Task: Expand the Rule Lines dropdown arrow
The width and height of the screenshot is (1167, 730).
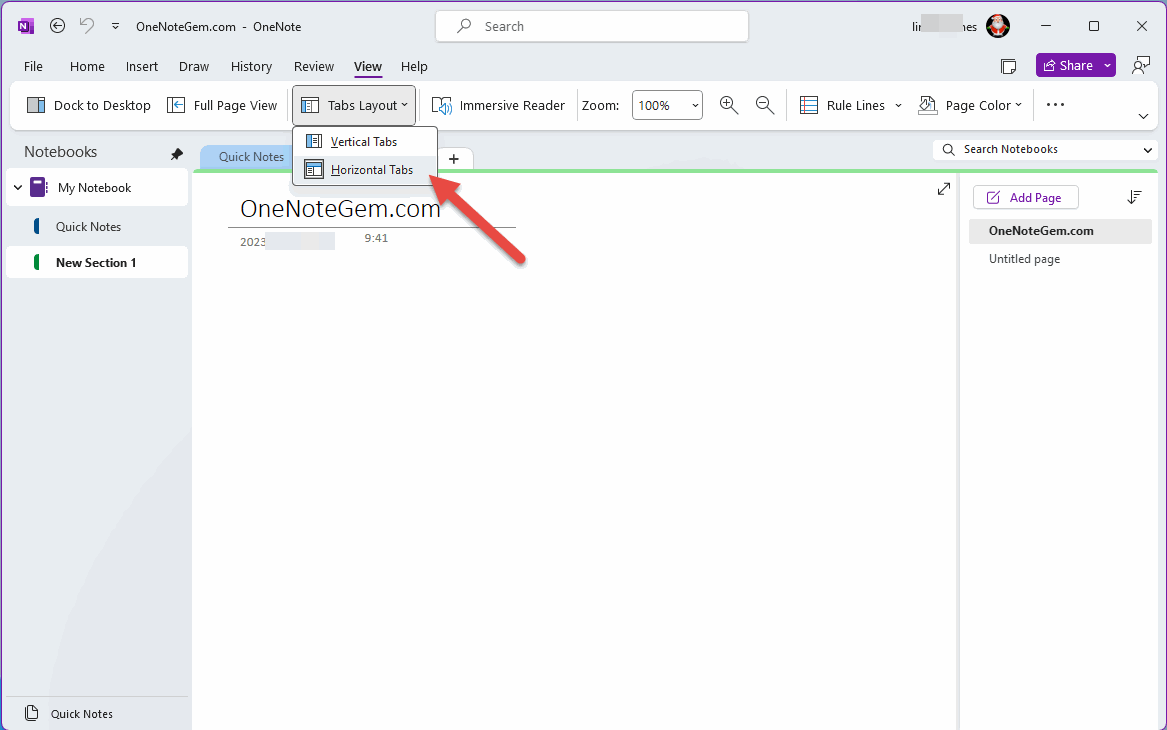Action: (898, 105)
